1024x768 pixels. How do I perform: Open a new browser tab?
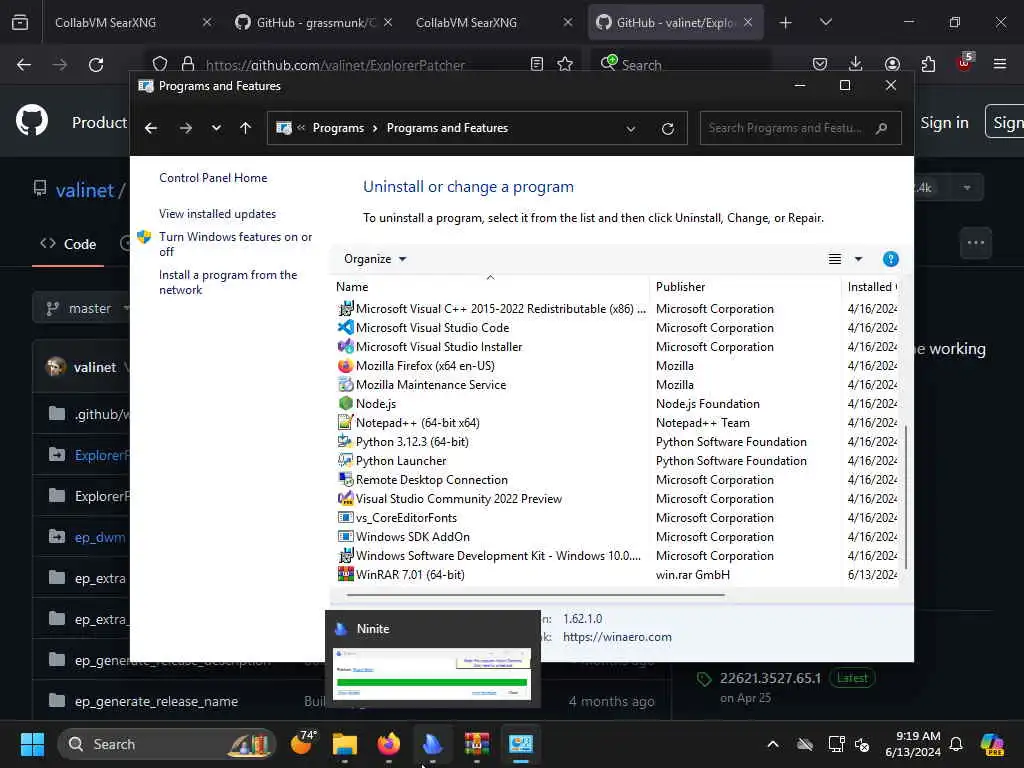(785, 23)
